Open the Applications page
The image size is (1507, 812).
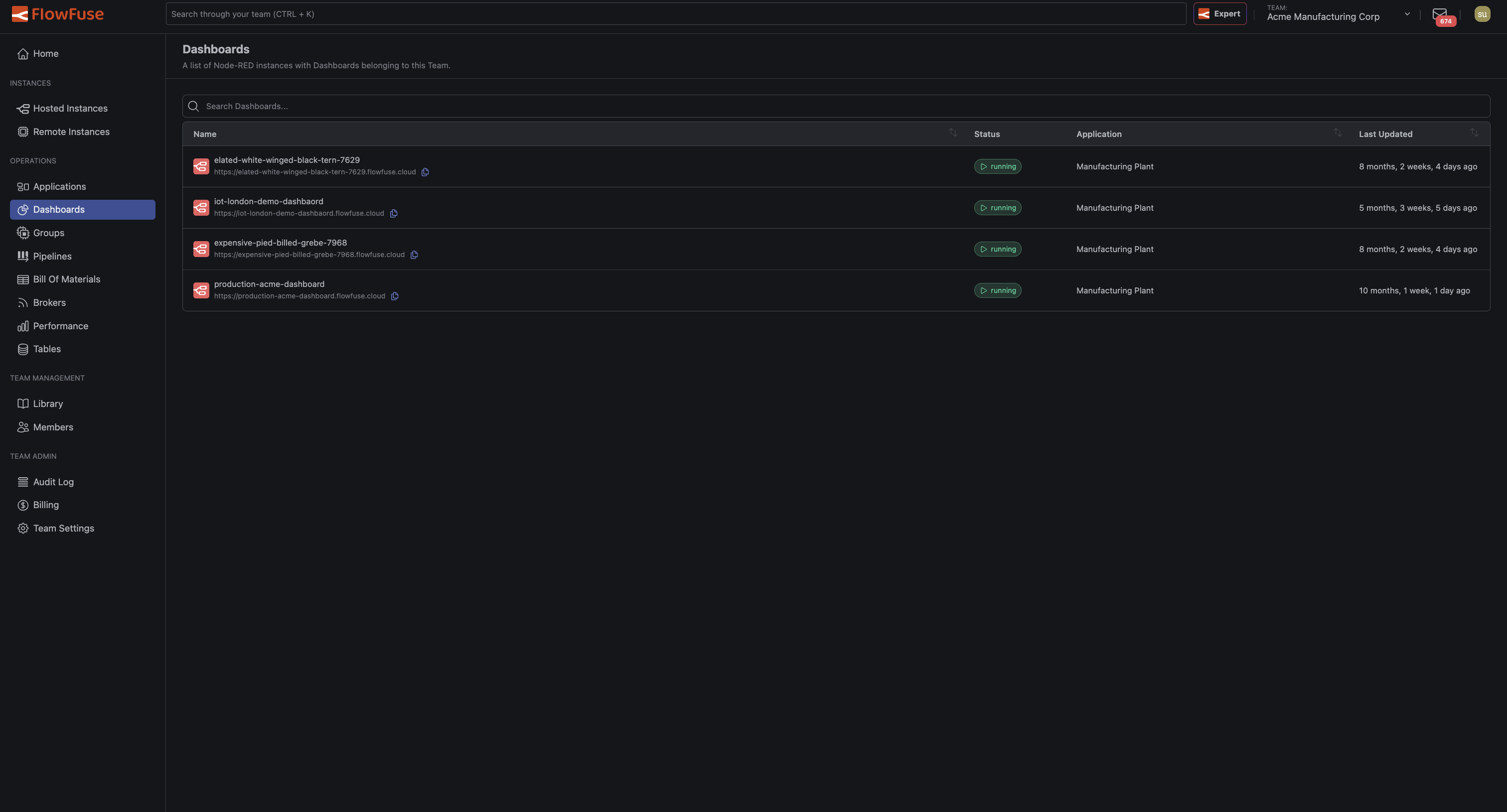[83, 186]
